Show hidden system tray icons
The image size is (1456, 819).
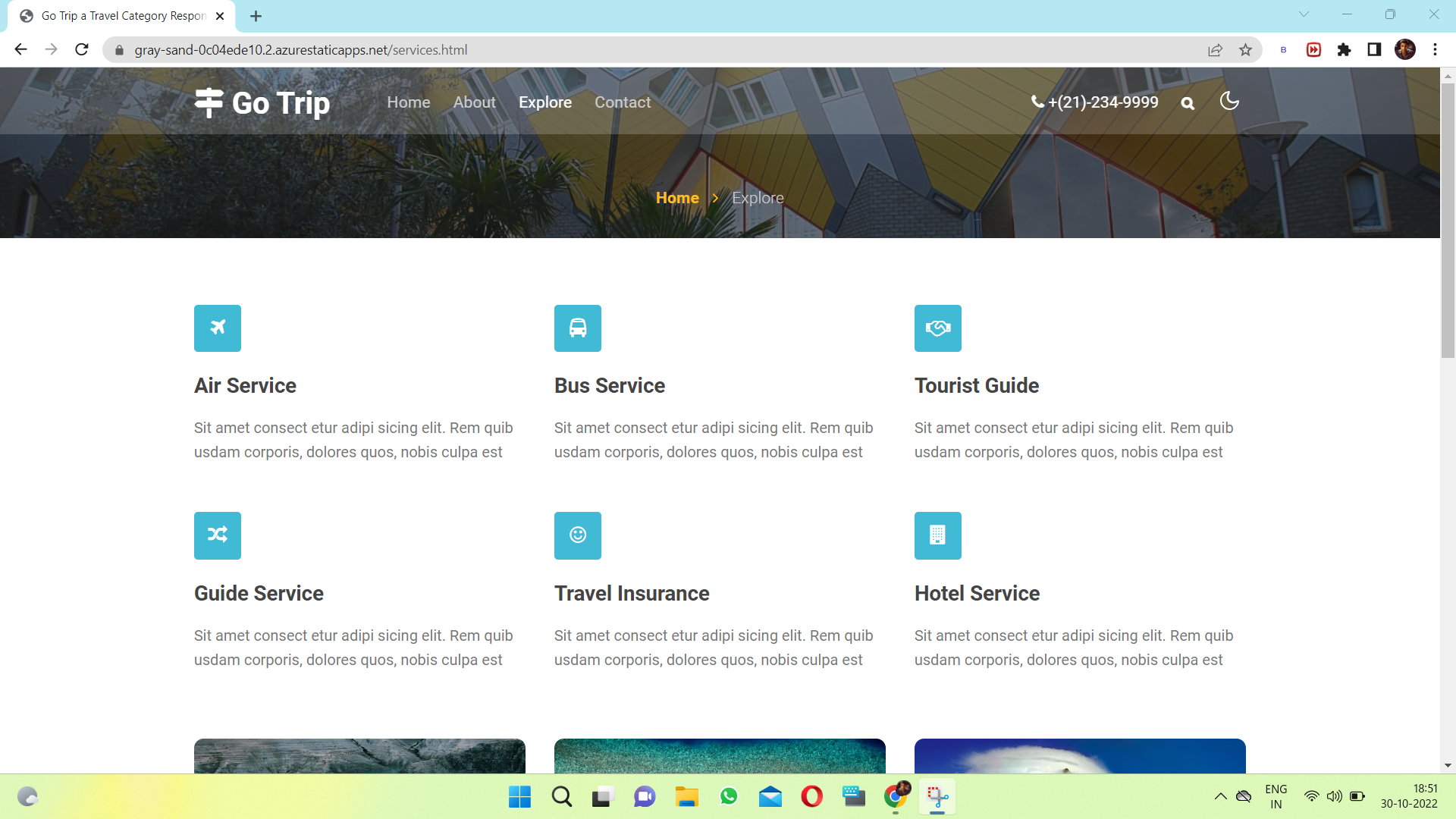pos(1220,796)
